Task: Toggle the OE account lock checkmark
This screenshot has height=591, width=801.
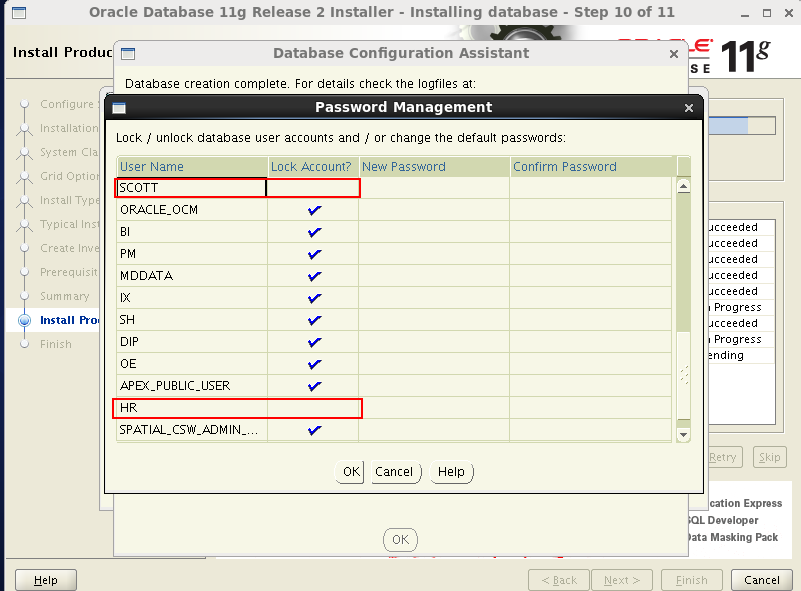Action: tap(314, 364)
